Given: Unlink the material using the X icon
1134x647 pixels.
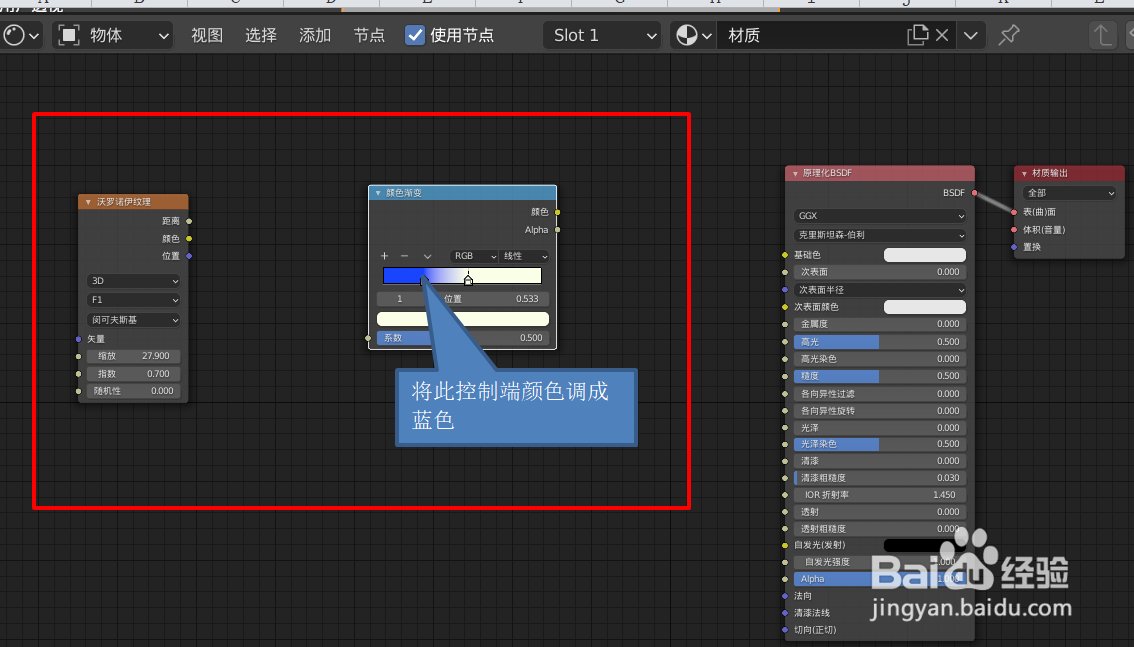Looking at the screenshot, I should pyautogui.click(x=941, y=34).
